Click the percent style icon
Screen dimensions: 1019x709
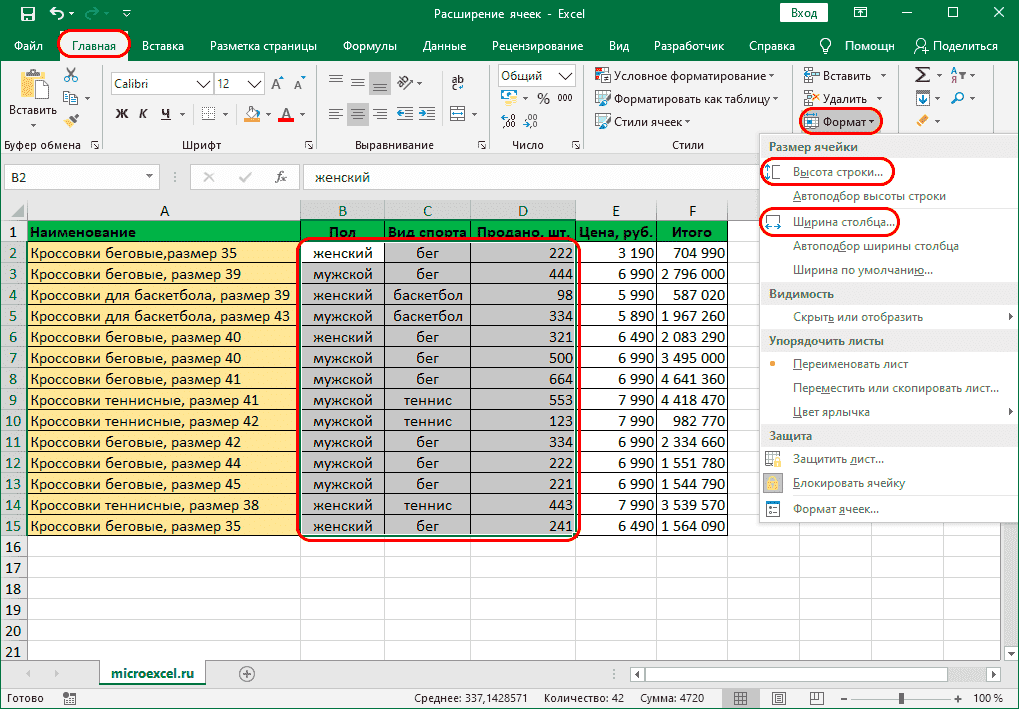tap(542, 98)
